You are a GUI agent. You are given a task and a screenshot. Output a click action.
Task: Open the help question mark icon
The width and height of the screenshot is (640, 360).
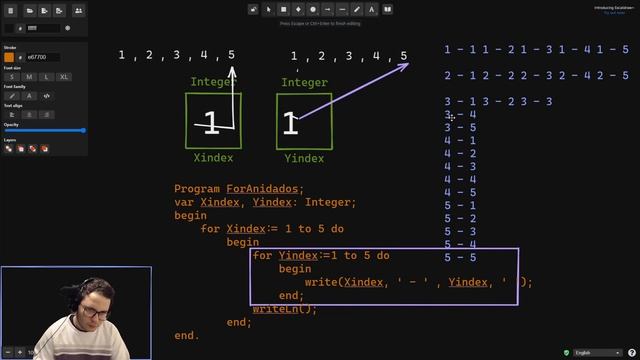point(632,353)
